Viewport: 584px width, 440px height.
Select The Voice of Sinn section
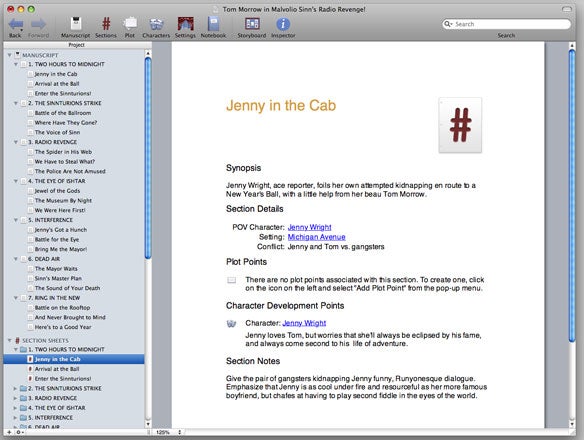[57, 132]
